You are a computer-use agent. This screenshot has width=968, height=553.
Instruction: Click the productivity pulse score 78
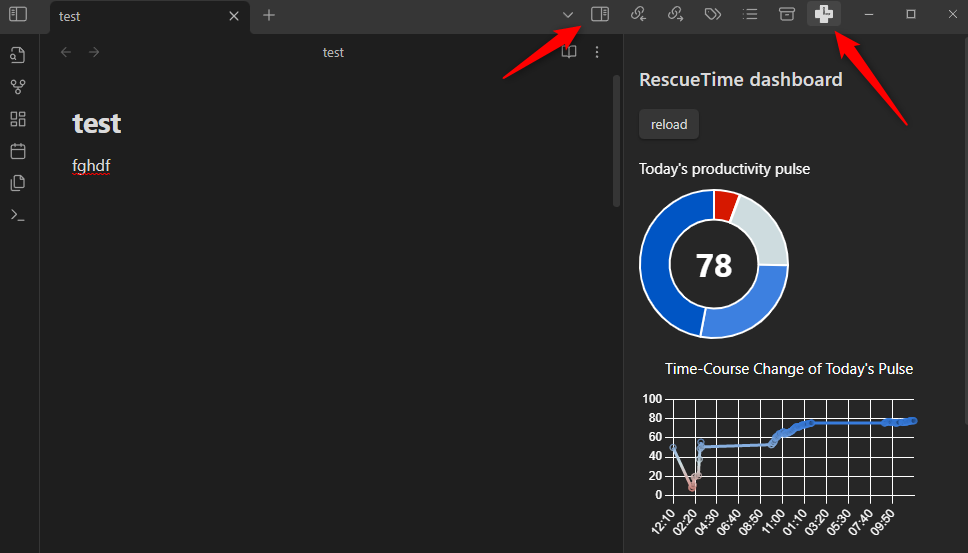coord(714,265)
